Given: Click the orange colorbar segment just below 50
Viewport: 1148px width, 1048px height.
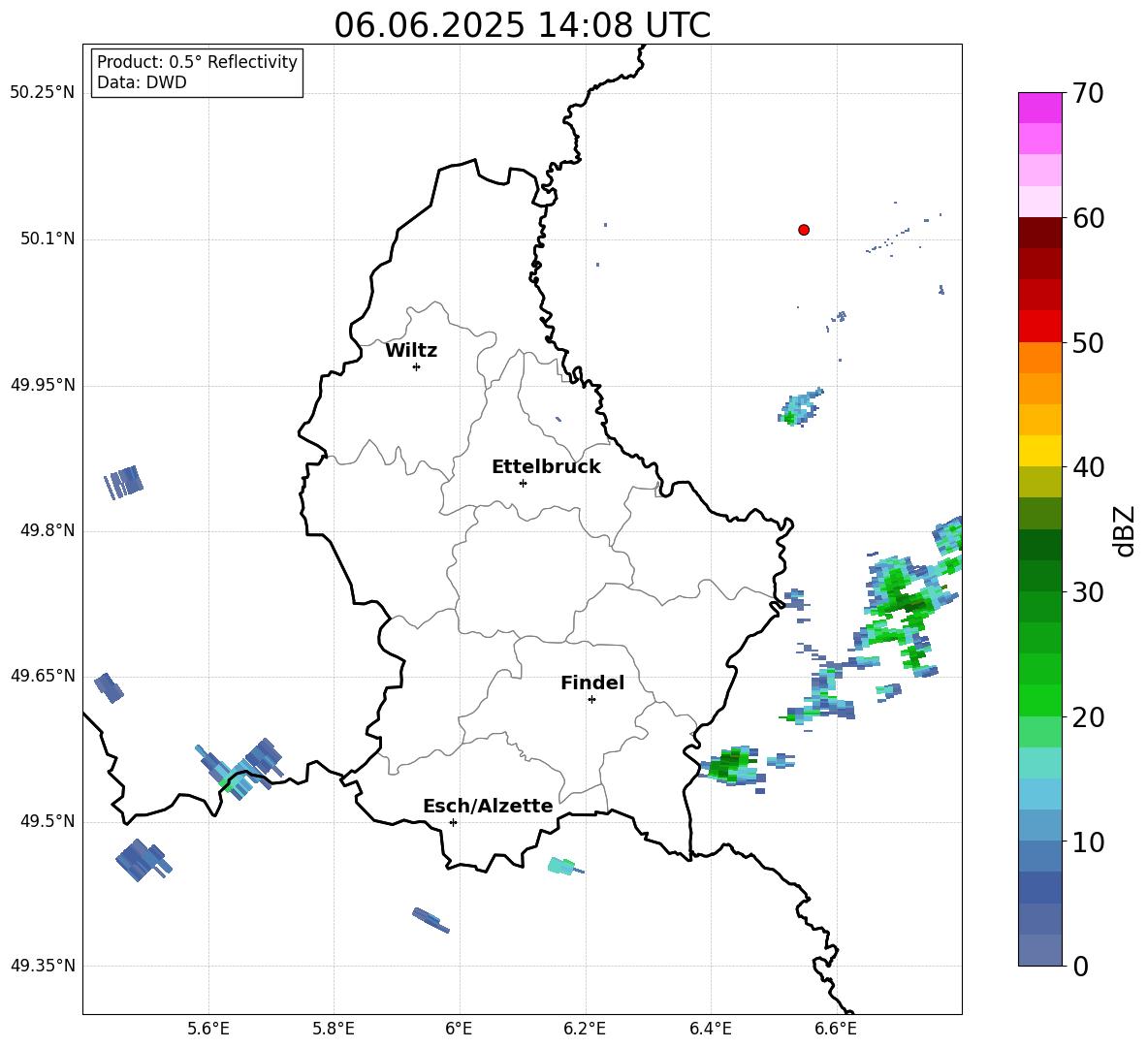Looking at the screenshot, I should point(1040,357).
